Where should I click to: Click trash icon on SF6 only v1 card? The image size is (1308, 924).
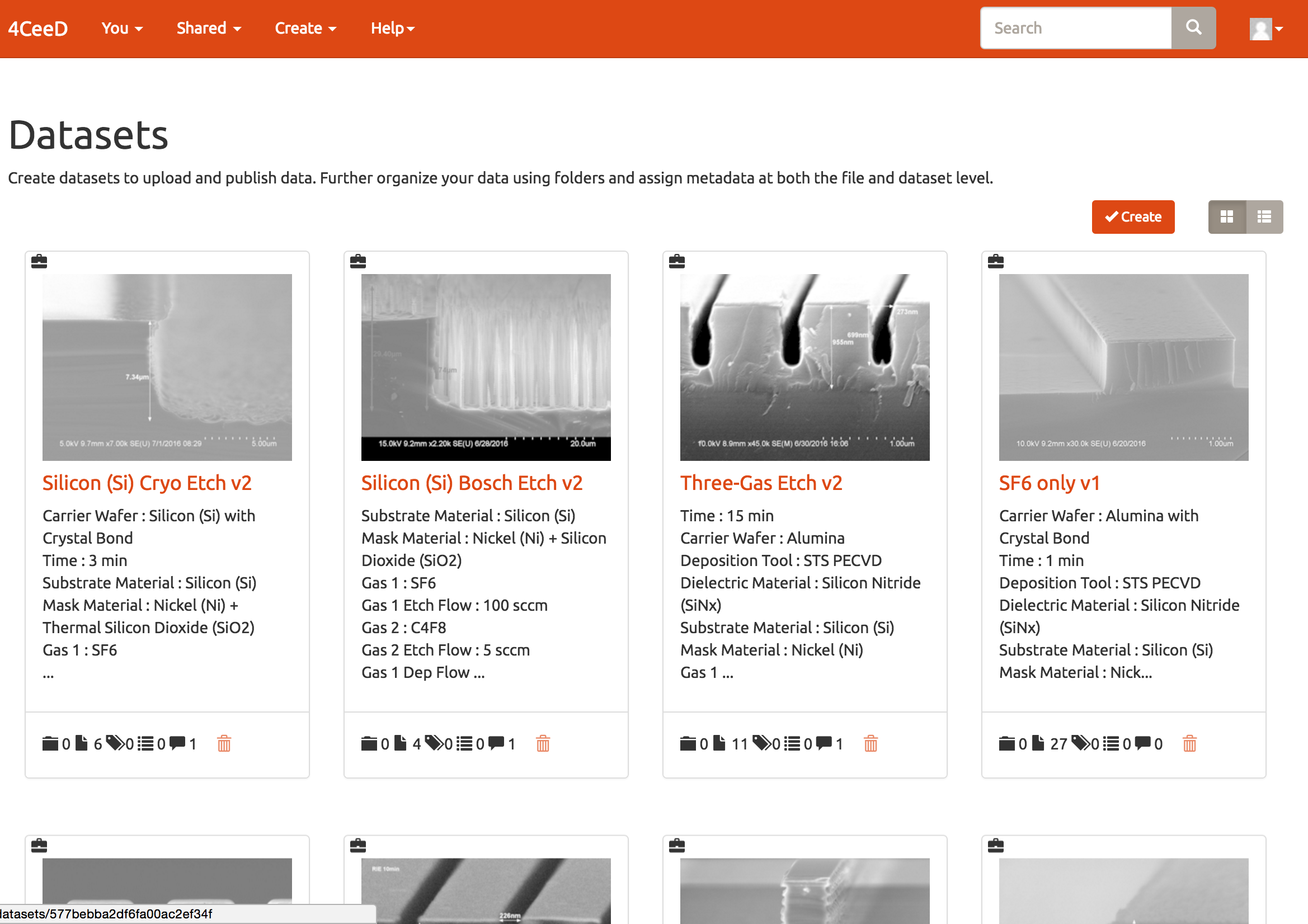(x=1189, y=743)
